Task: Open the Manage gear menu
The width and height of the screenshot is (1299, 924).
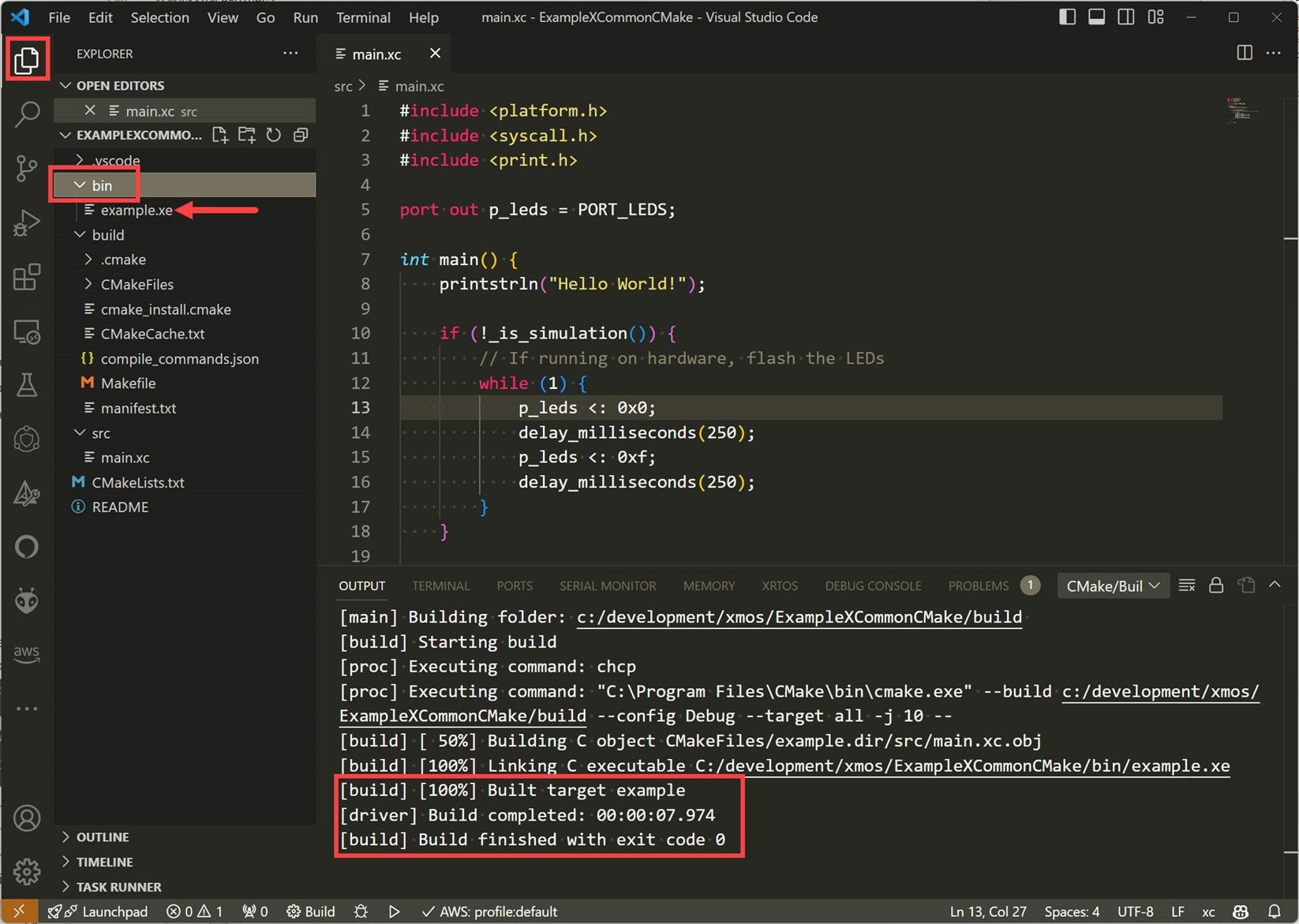Action: 27,872
